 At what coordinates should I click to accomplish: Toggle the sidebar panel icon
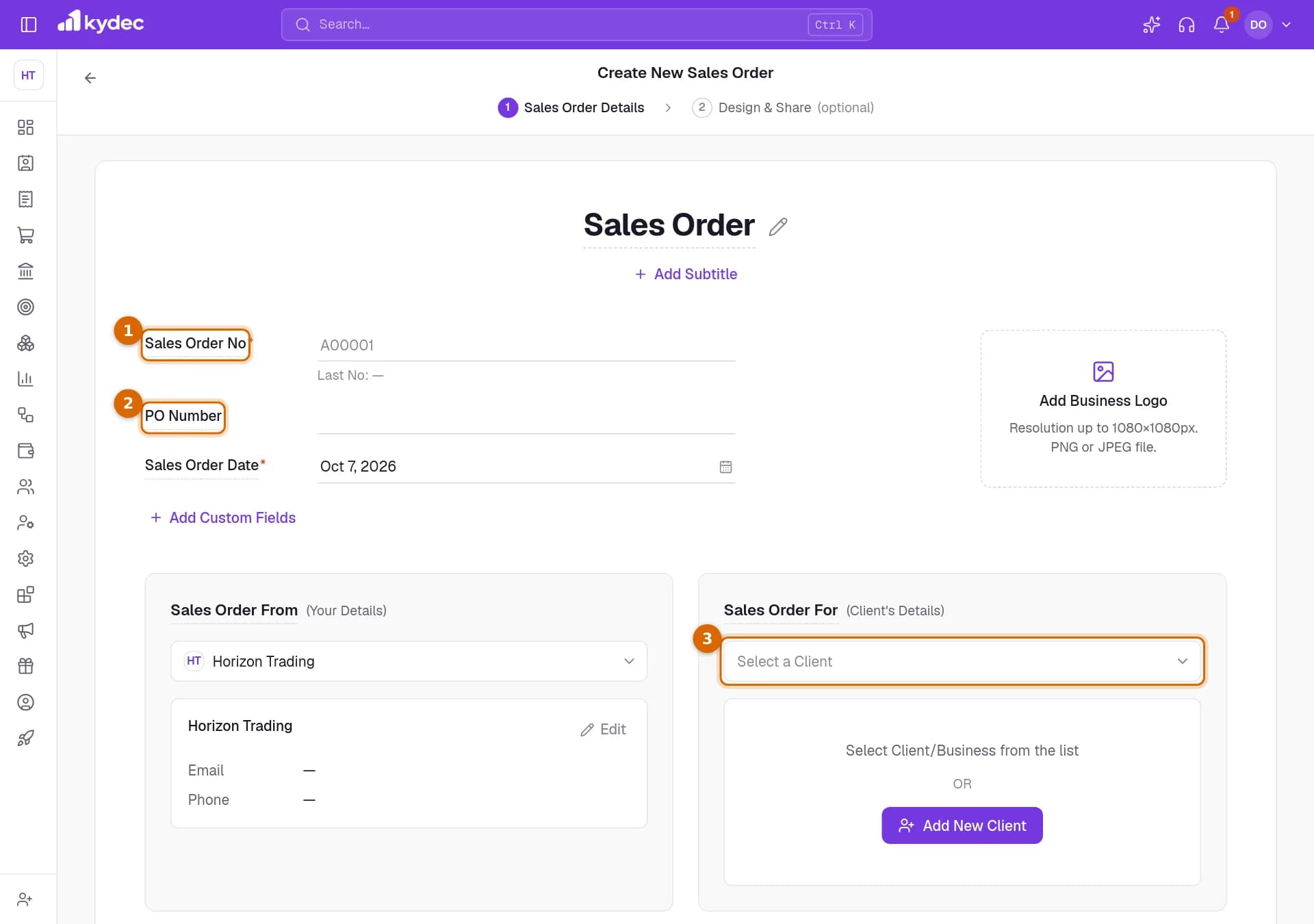click(29, 25)
